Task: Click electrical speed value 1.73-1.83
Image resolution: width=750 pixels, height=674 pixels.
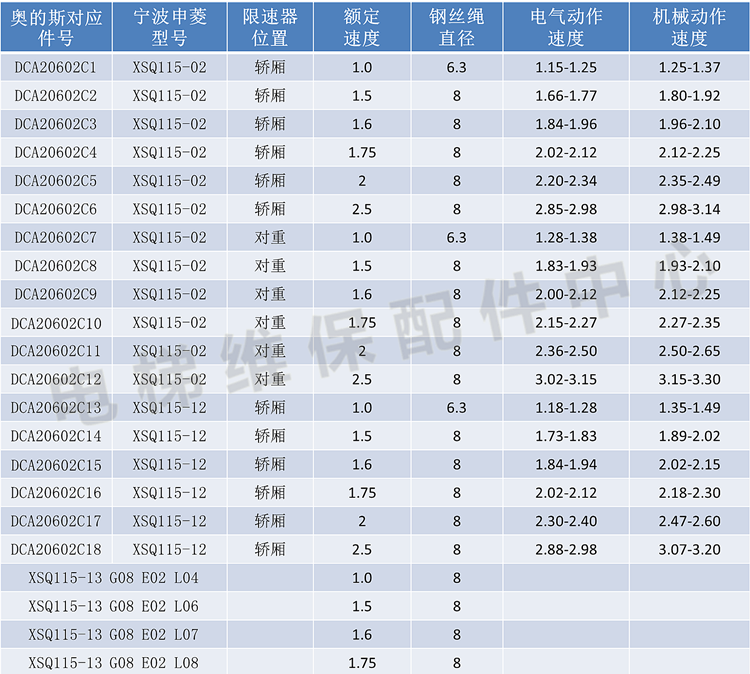Action: tap(566, 436)
